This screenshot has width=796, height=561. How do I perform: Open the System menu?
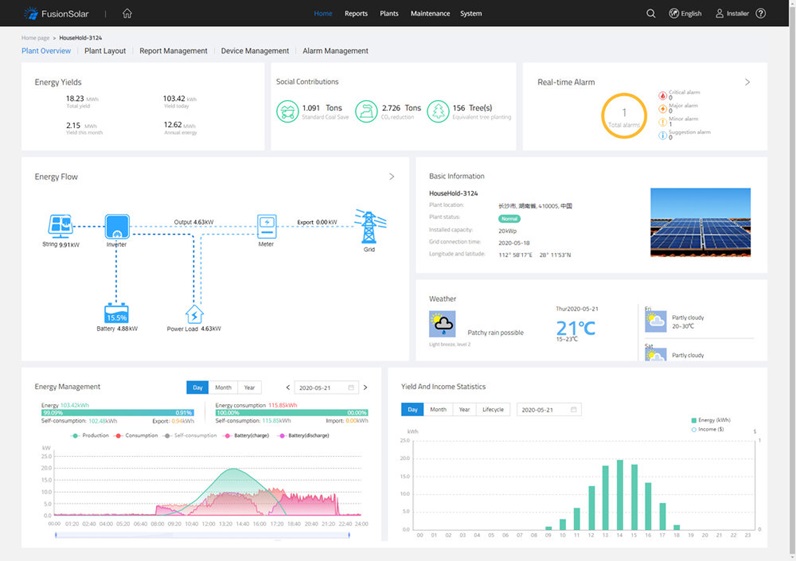[471, 14]
